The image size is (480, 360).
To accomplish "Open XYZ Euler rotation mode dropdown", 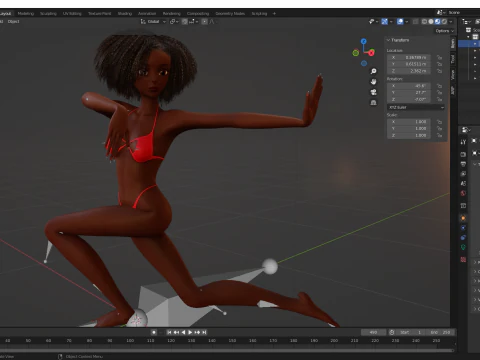I will (416, 107).
